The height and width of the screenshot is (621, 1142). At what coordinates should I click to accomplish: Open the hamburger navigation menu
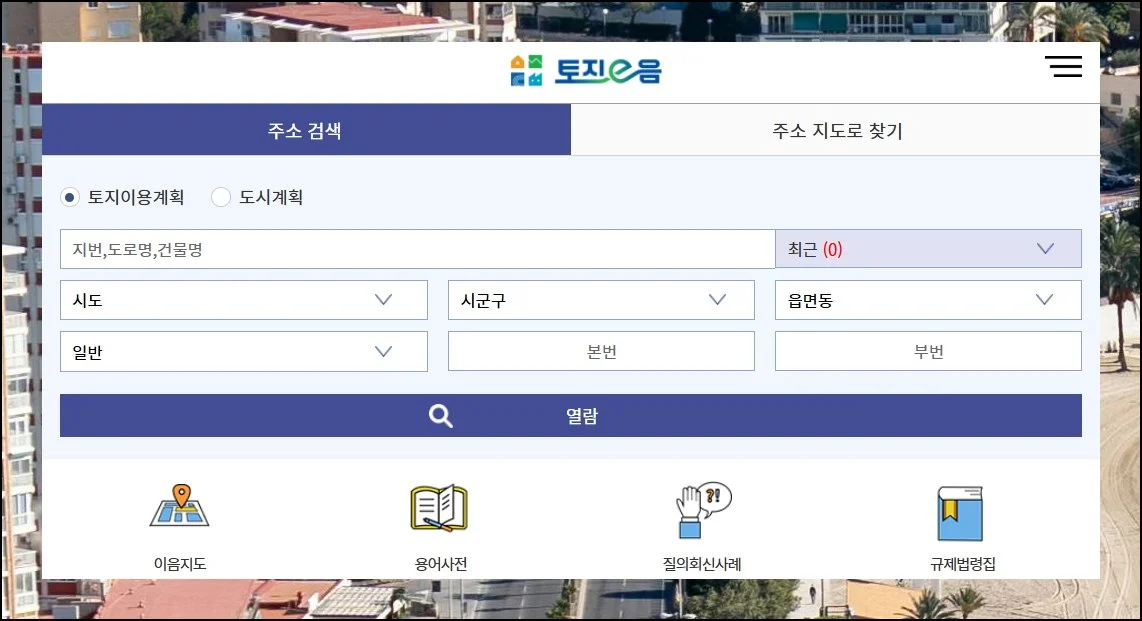(x=1063, y=66)
